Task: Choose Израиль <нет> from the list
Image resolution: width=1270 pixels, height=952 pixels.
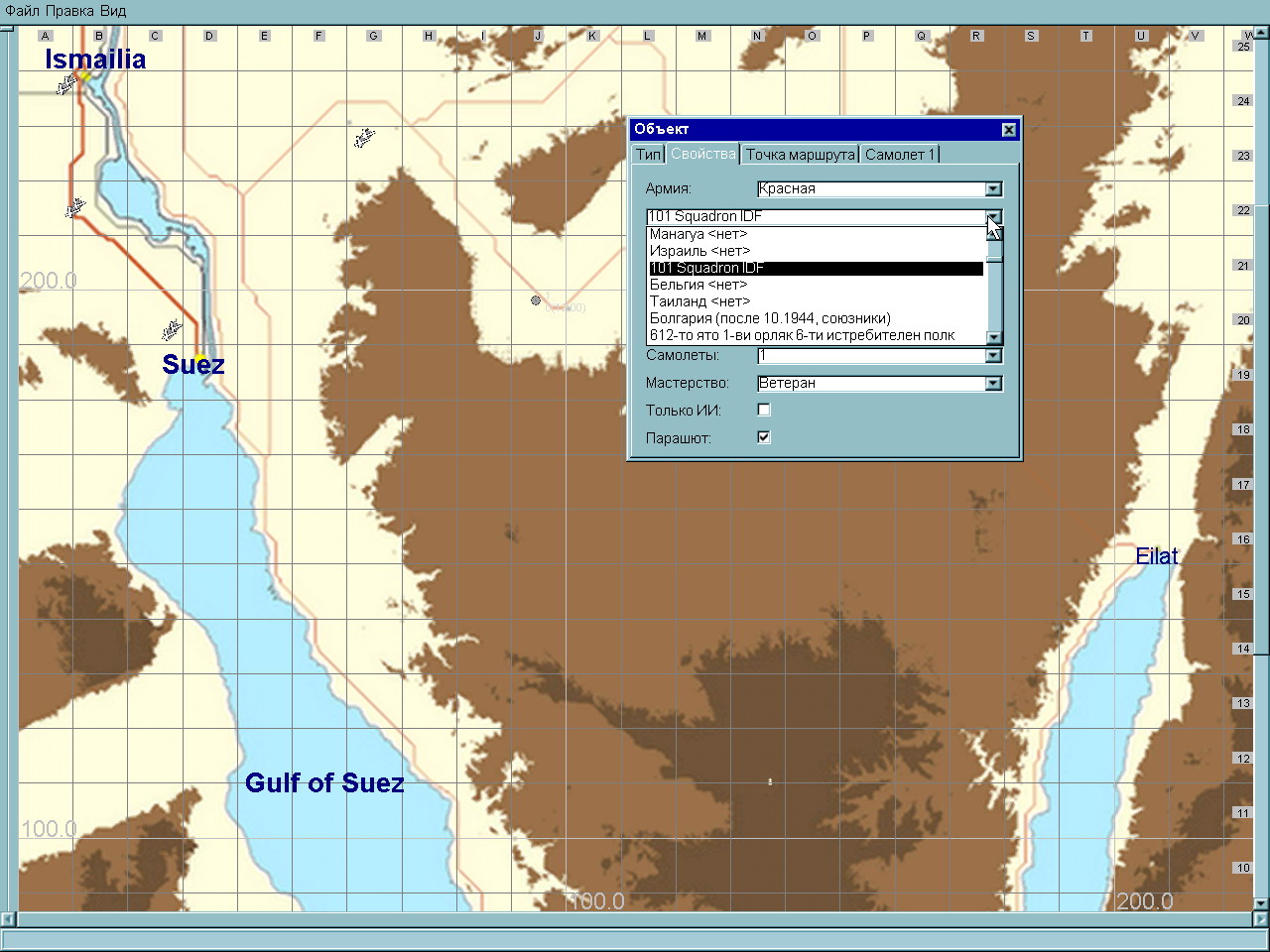Action: (x=817, y=251)
